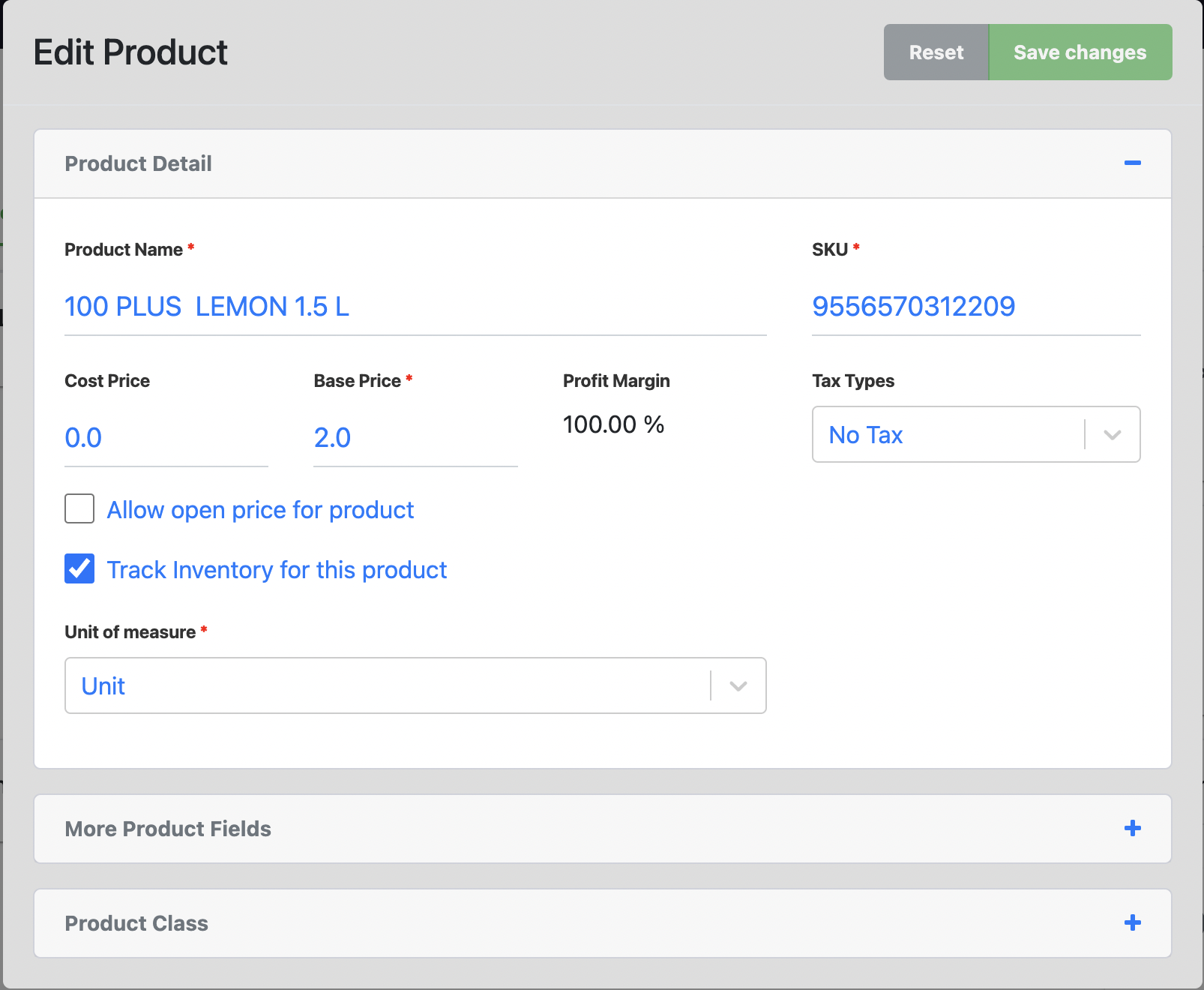This screenshot has height=990, width=1204.
Task: Click the Product Detail section header
Action: coord(603,163)
